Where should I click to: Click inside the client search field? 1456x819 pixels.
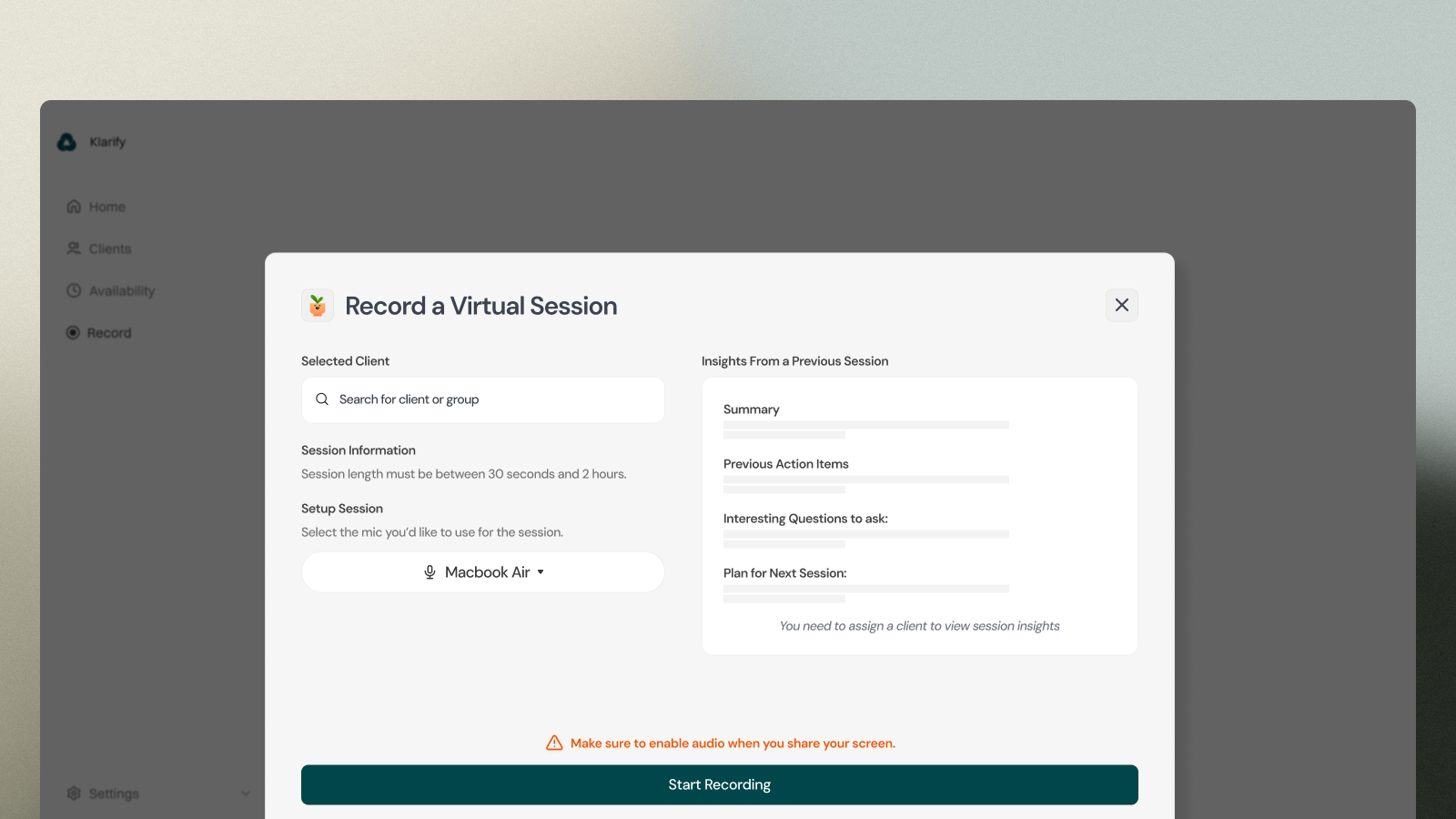pos(482,399)
